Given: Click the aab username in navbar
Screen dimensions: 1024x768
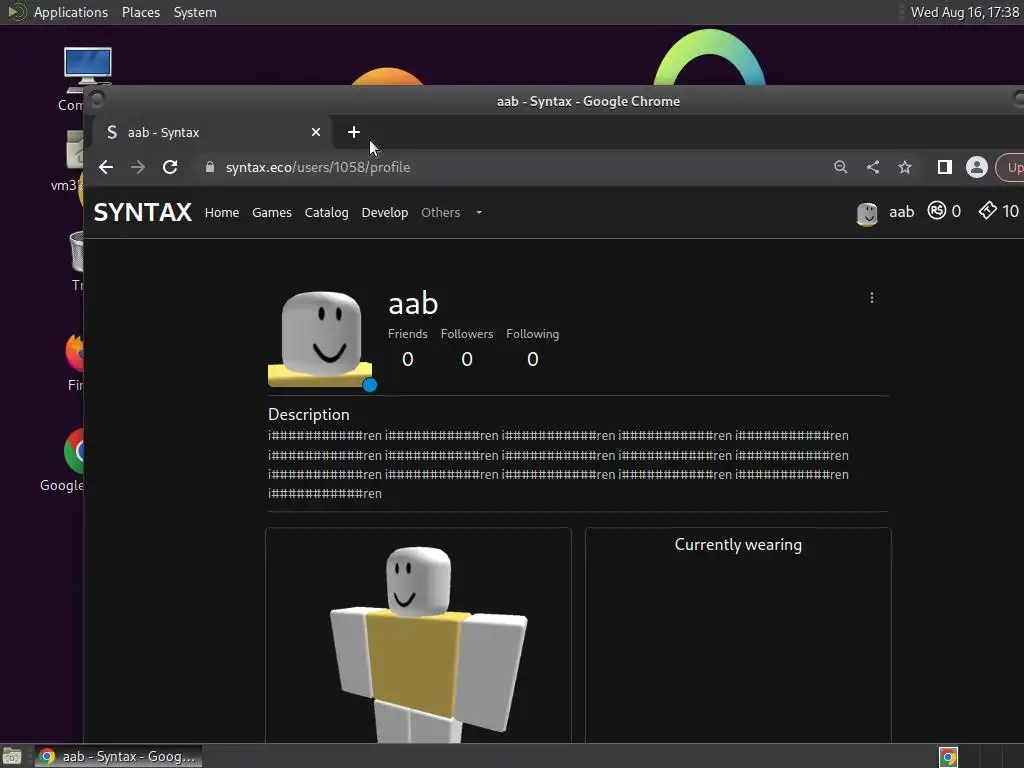Looking at the screenshot, I should [x=901, y=212].
